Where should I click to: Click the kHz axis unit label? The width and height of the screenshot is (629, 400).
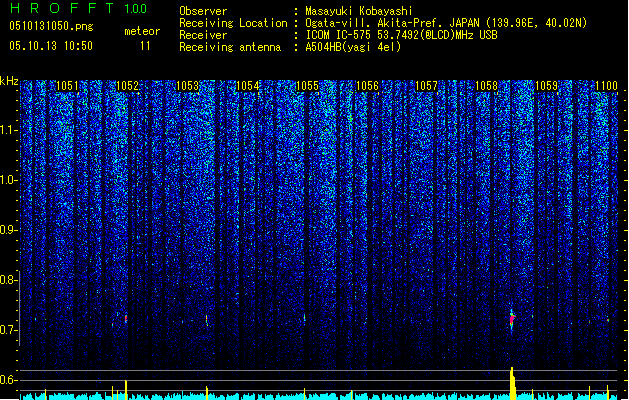(9, 81)
